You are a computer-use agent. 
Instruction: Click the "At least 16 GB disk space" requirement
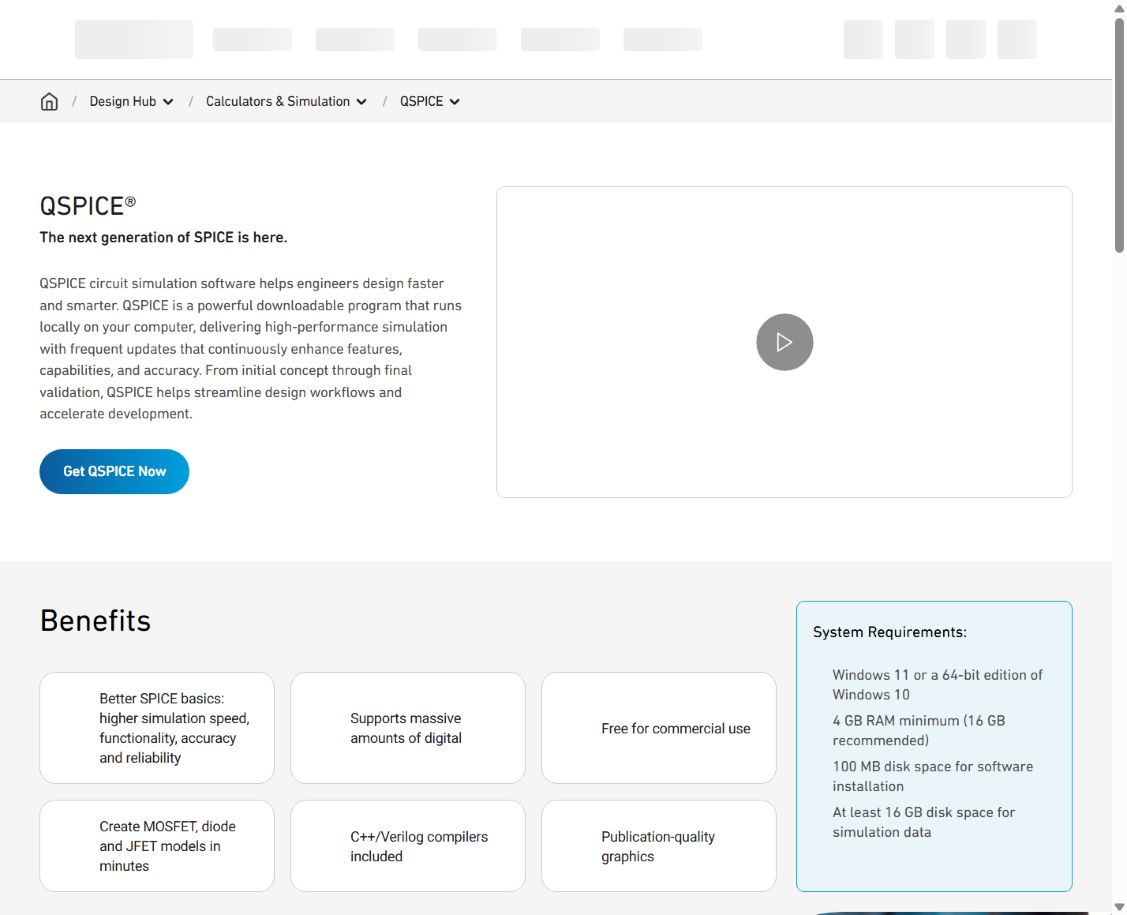(x=924, y=822)
